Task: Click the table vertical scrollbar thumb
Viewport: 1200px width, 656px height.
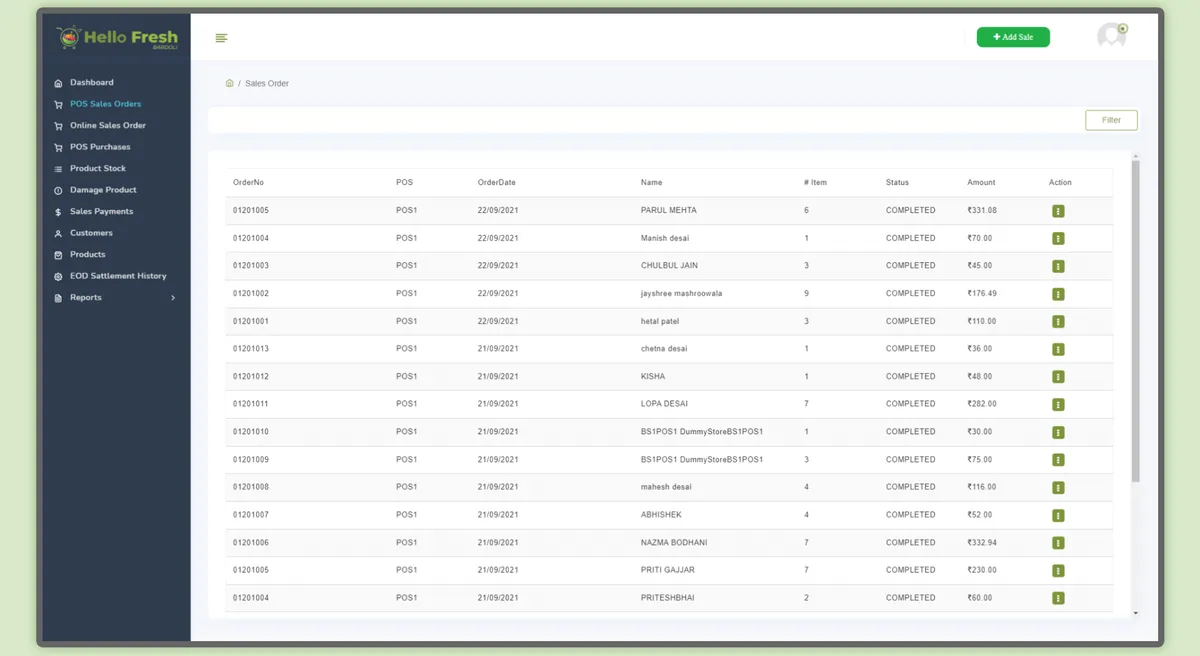Action: pos(1135,320)
